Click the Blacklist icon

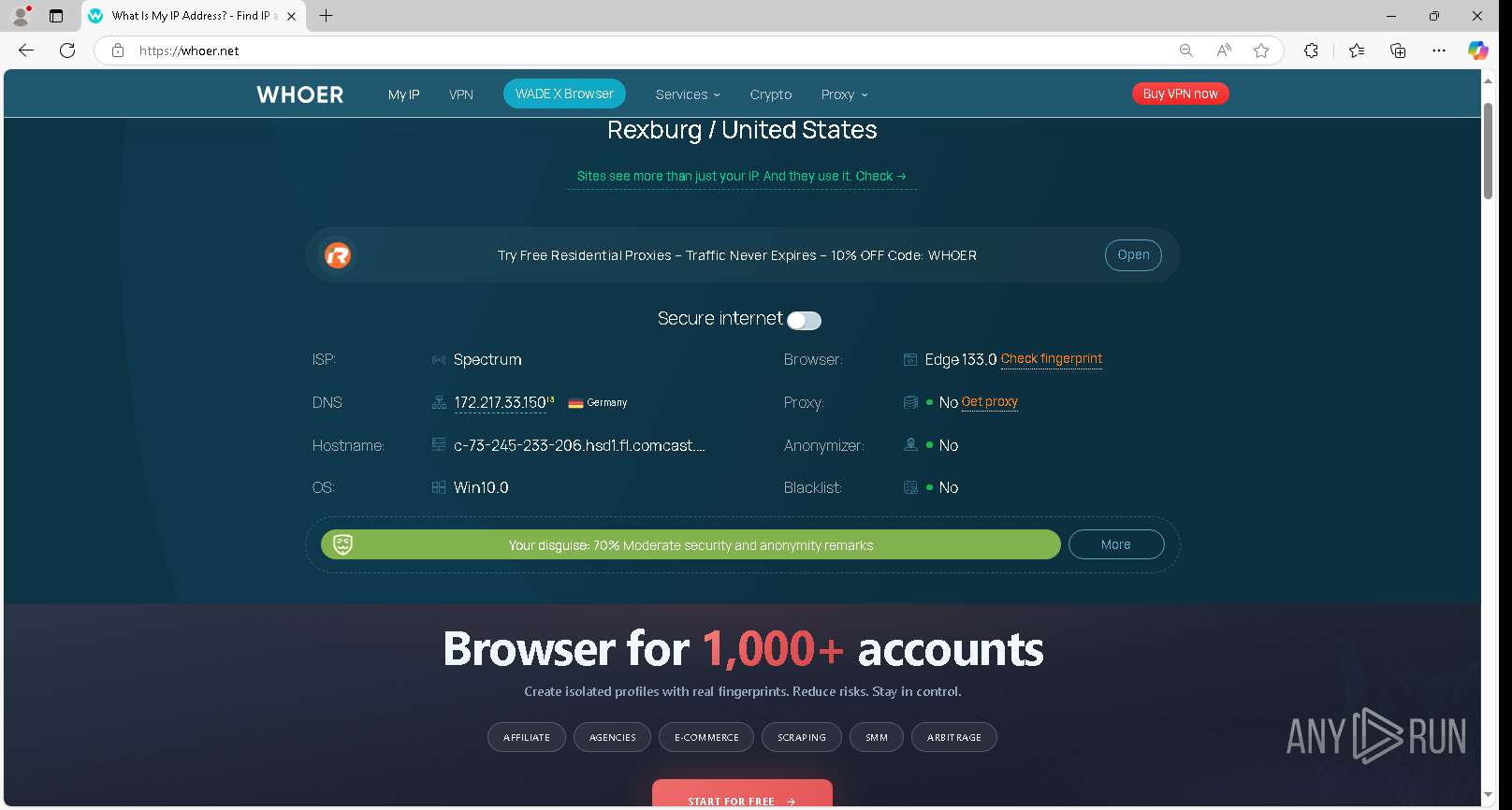point(910,487)
